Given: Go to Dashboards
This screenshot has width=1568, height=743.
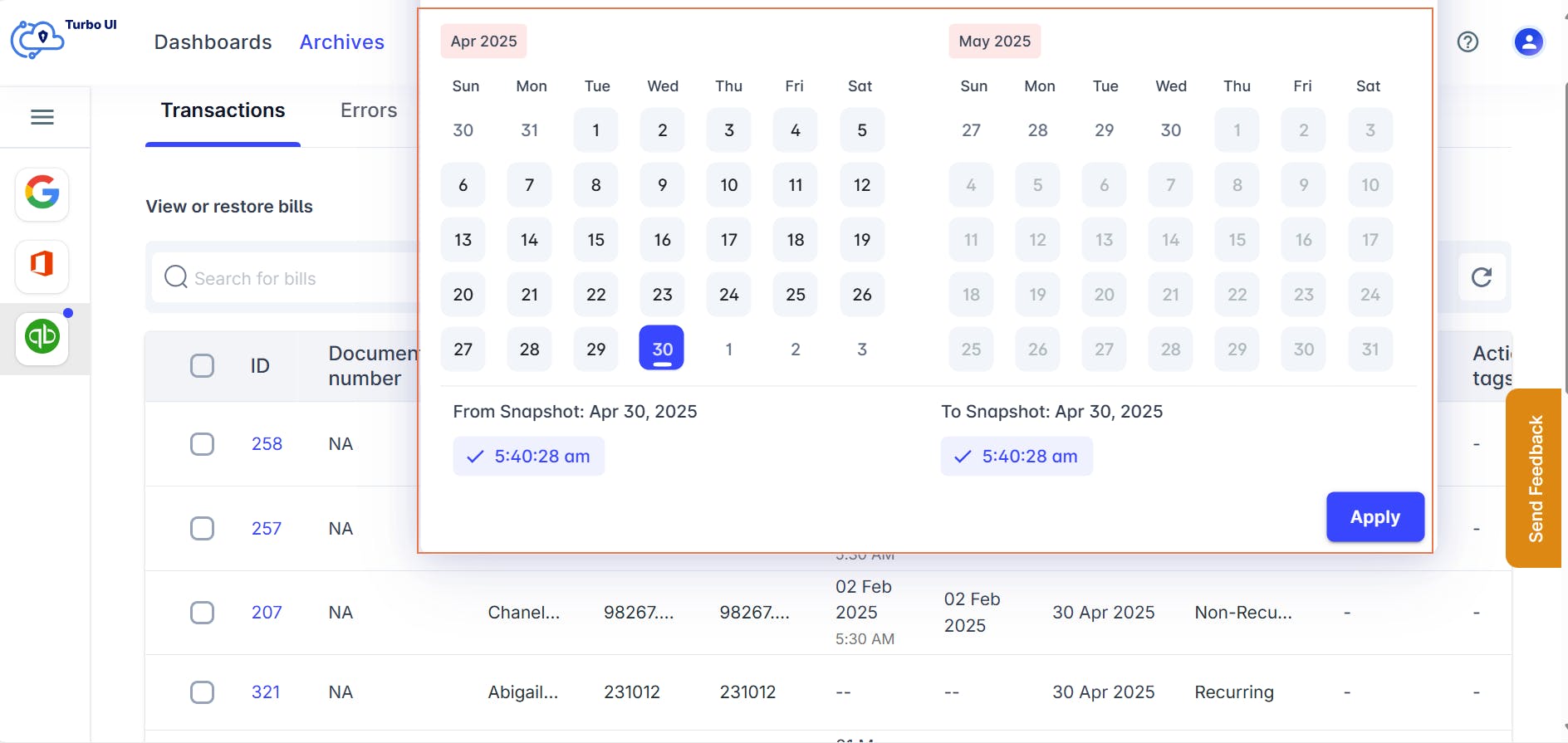Looking at the screenshot, I should 213,42.
